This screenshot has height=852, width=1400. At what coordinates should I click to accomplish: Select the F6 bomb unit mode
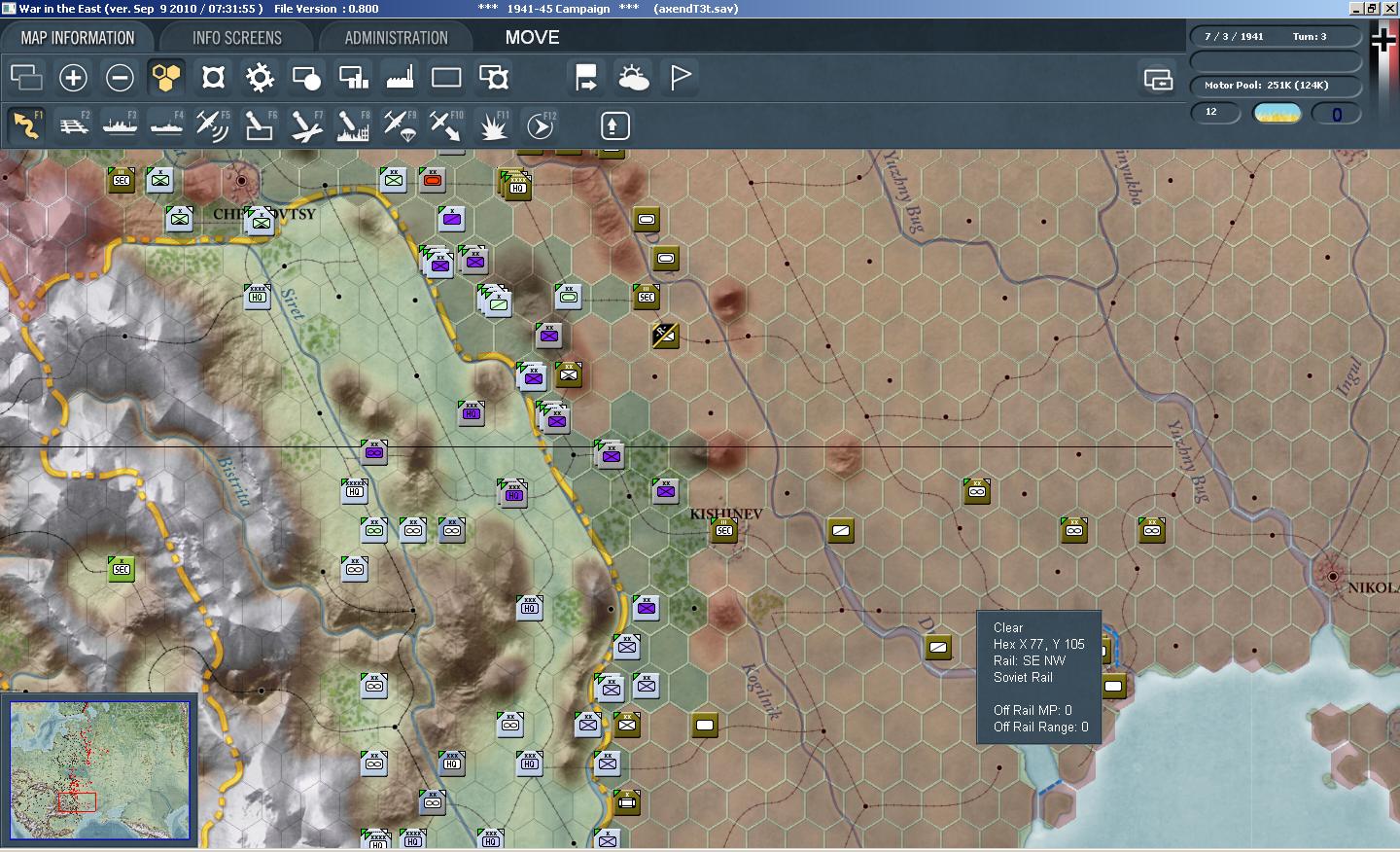[260, 125]
